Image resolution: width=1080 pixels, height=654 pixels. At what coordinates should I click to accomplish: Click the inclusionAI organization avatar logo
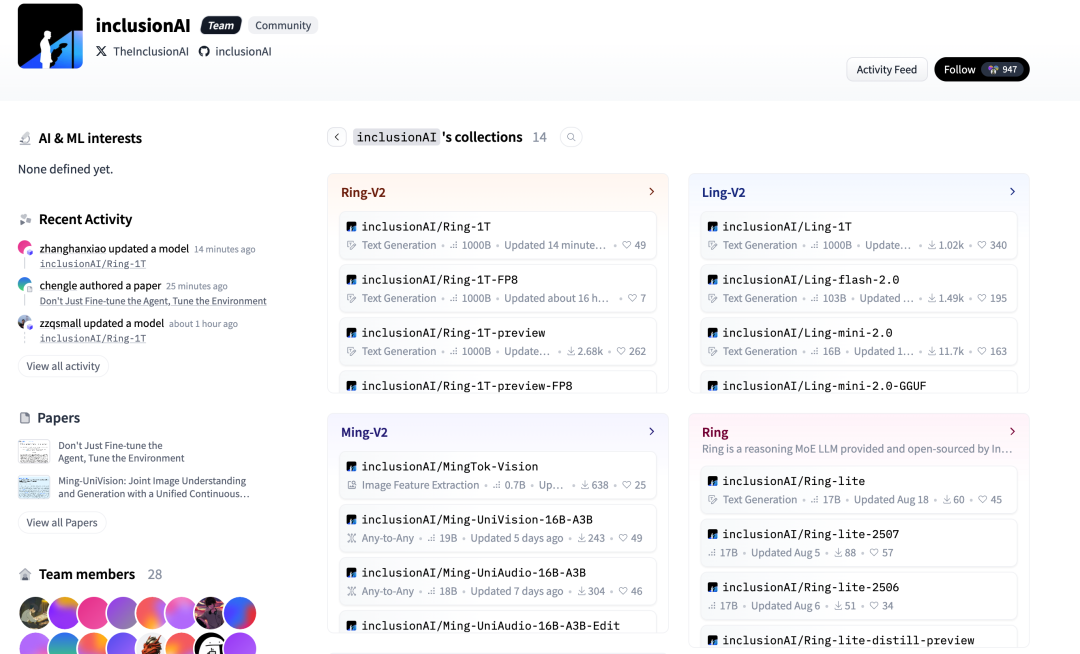click(x=50, y=36)
